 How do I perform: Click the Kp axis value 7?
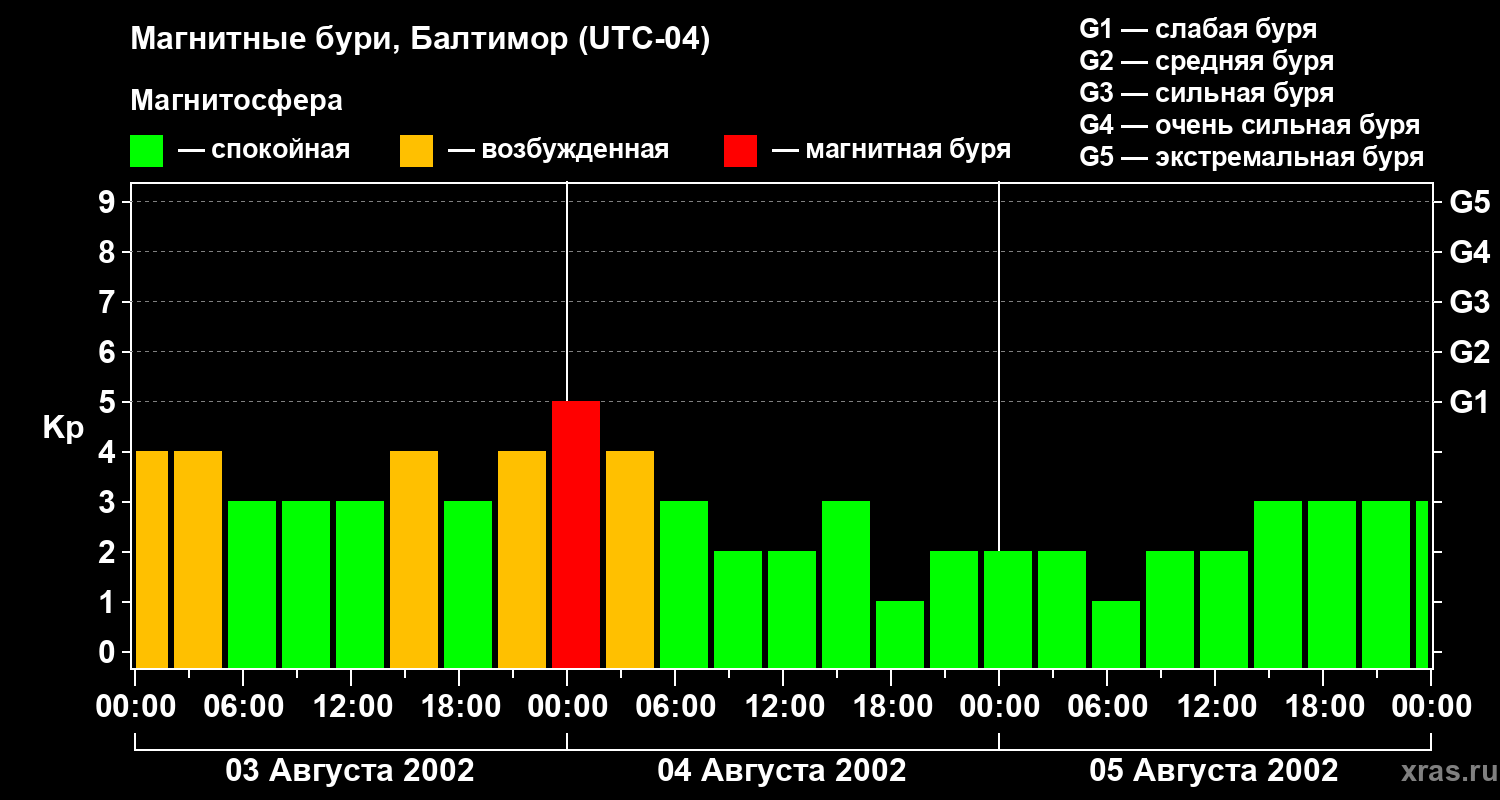tap(109, 302)
